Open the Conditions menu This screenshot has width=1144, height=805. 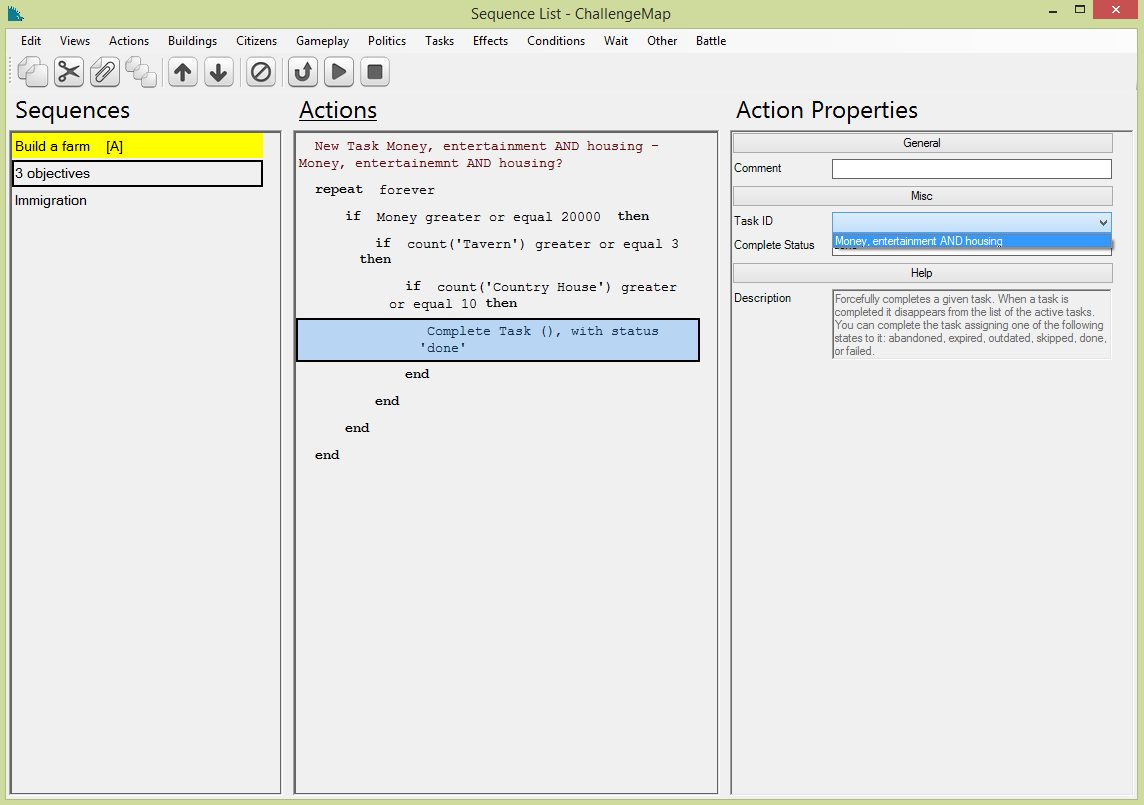click(556, 41)
